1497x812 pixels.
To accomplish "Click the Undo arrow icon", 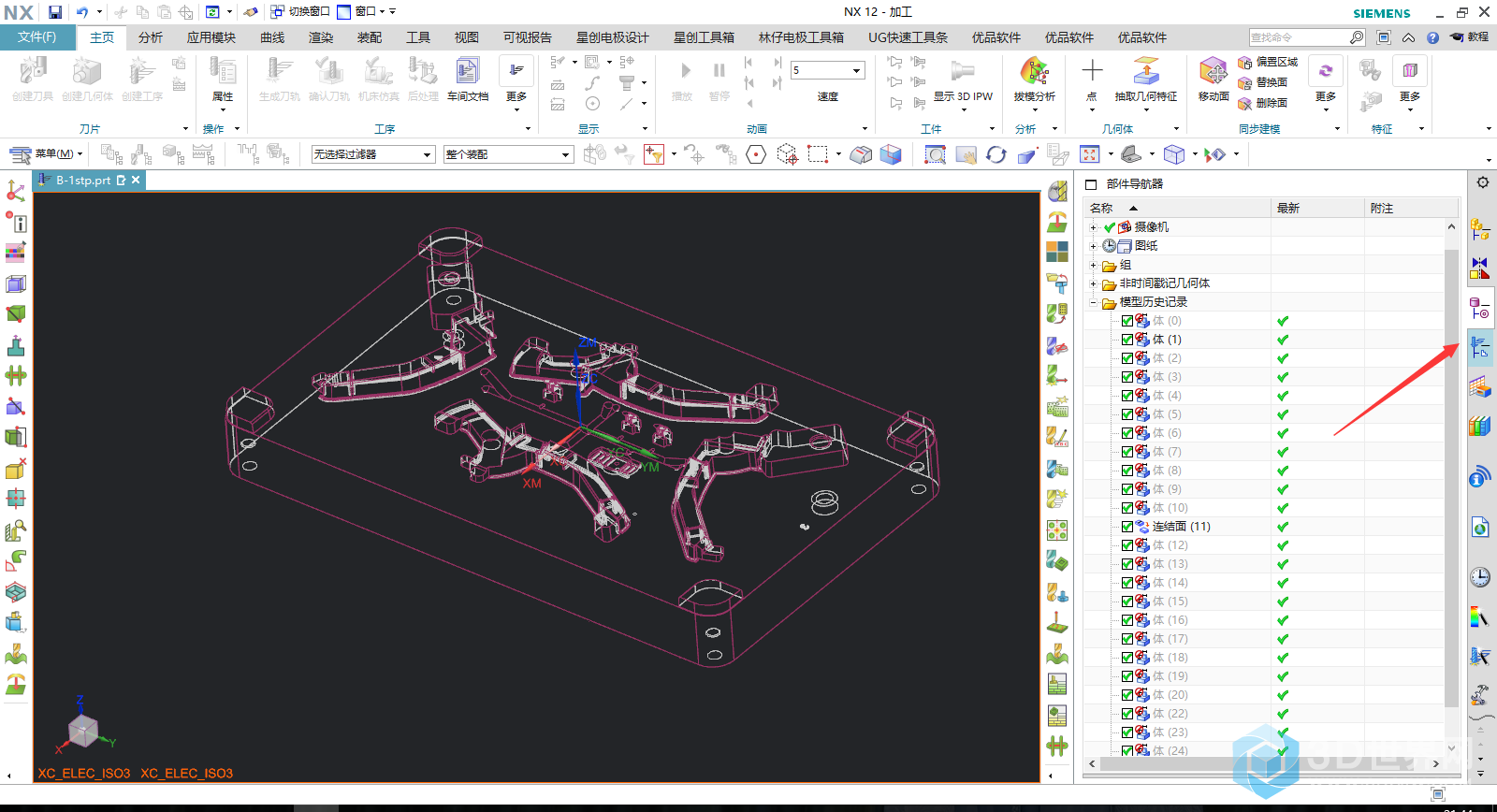I will [x=82, y=12].
